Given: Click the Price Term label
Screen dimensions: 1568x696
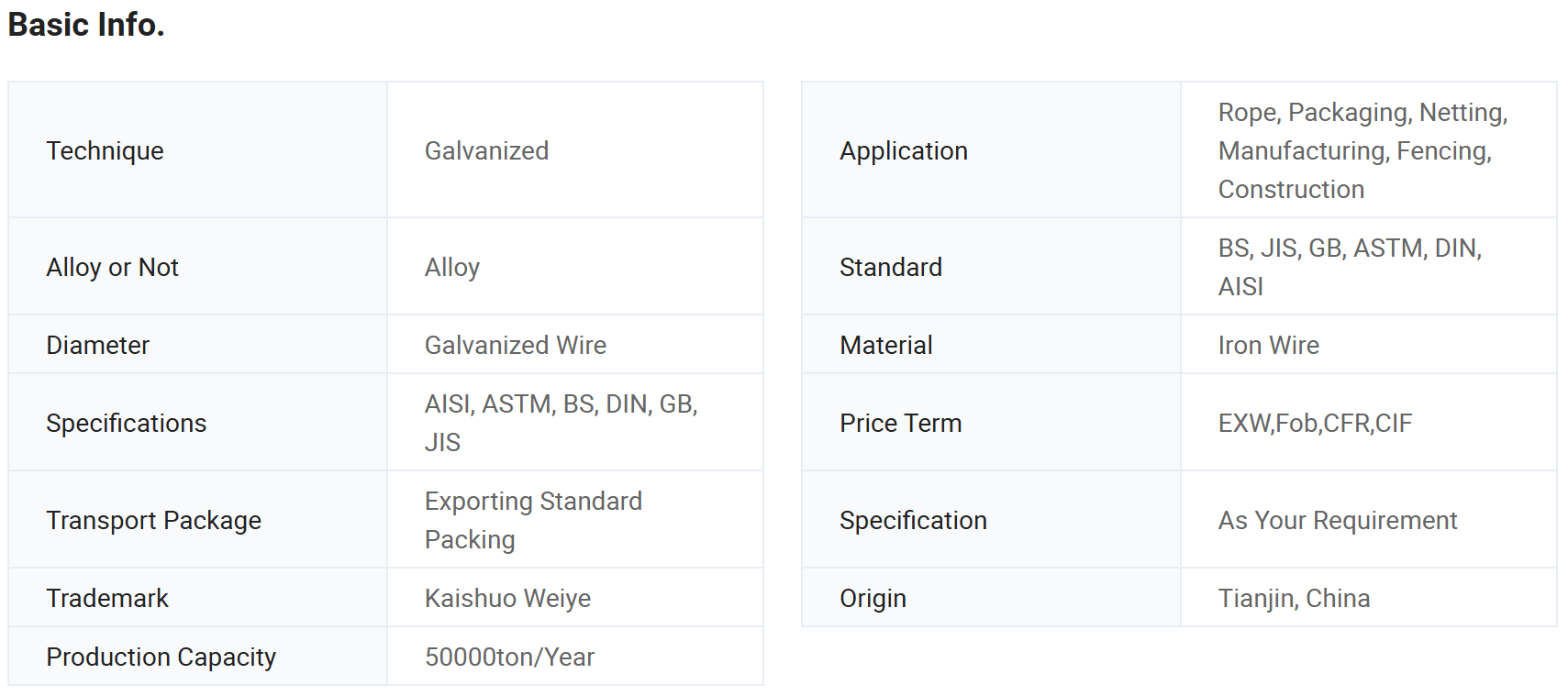Looking at the screenshot, I should 901,424.
